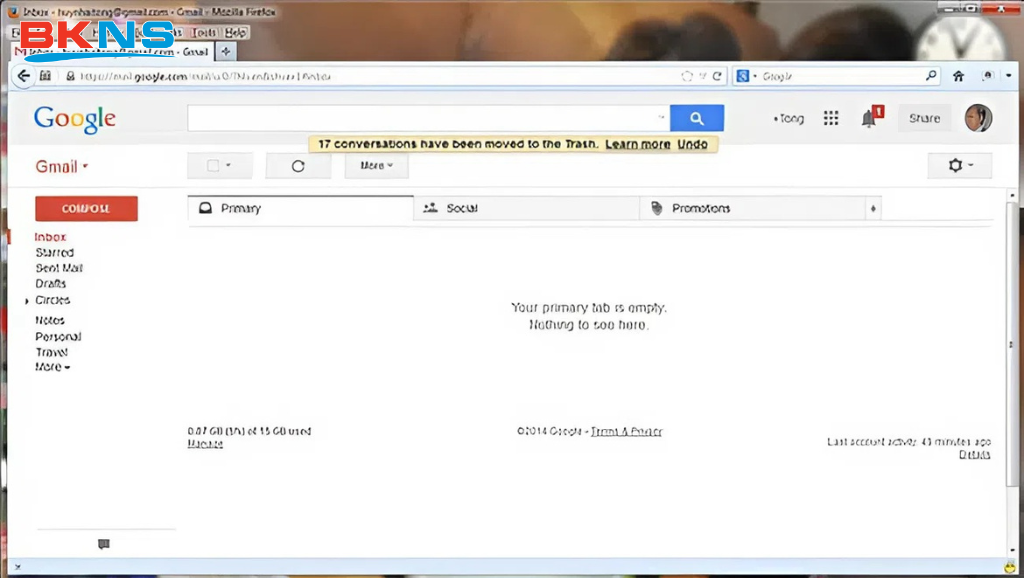Click the Firefox back arrow button
This screenshot has height=578, width=1024.
(x=24, y=76)
